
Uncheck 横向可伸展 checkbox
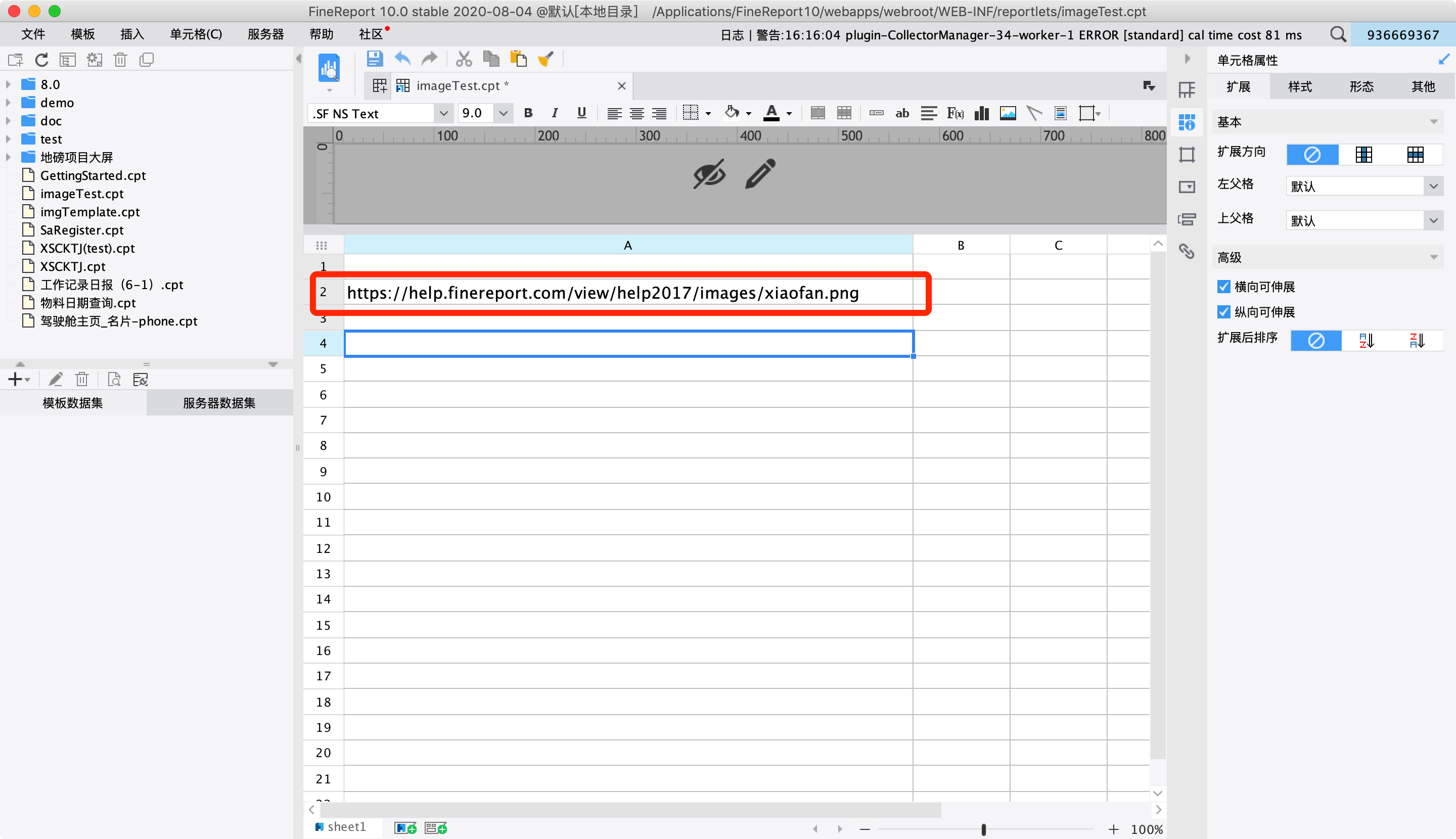point(1224,287)
